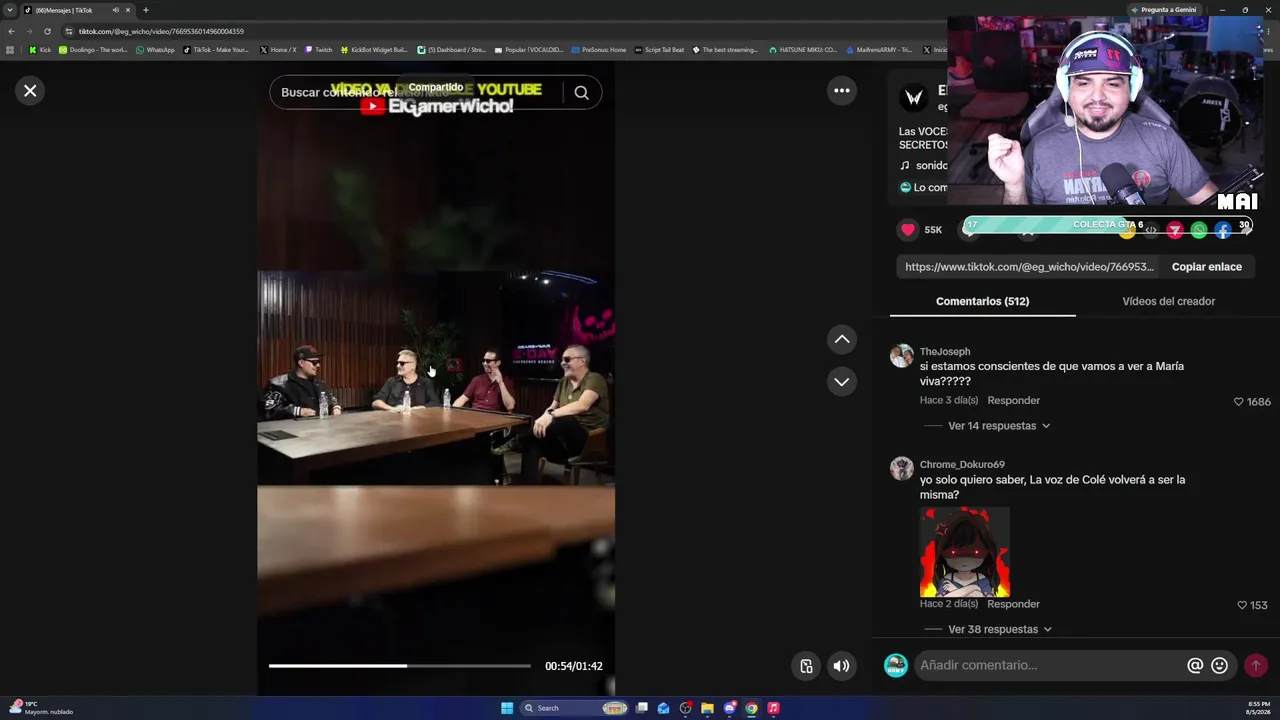
Task: Open the Duolingo bookmark
Action: [x=93, y=50]
